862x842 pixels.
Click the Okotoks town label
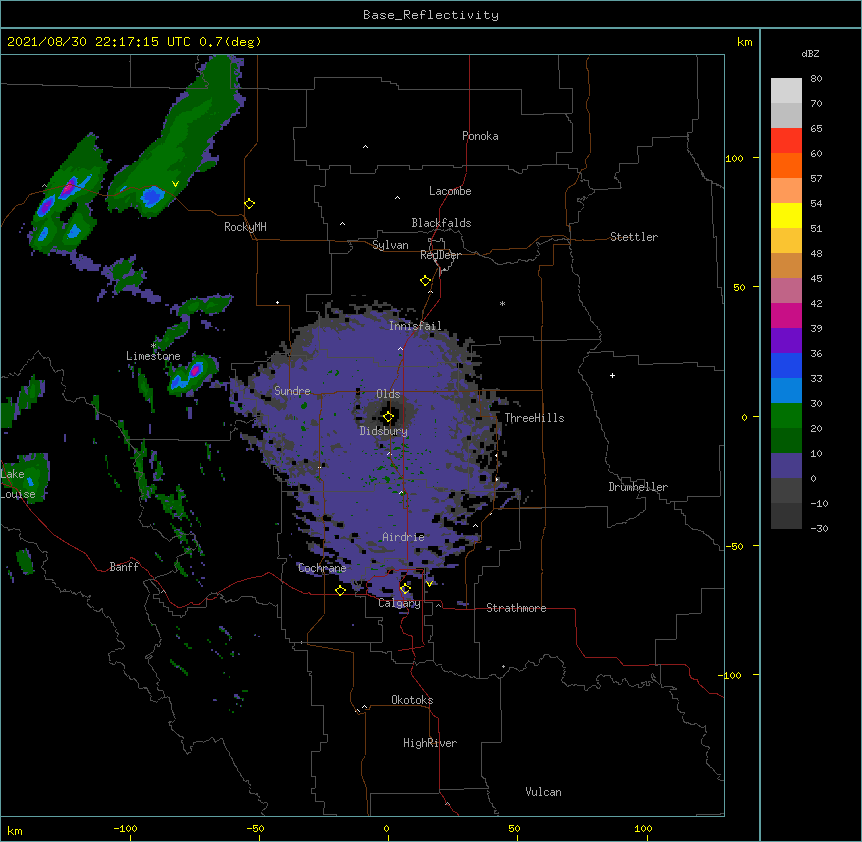(x=412, y=700)
